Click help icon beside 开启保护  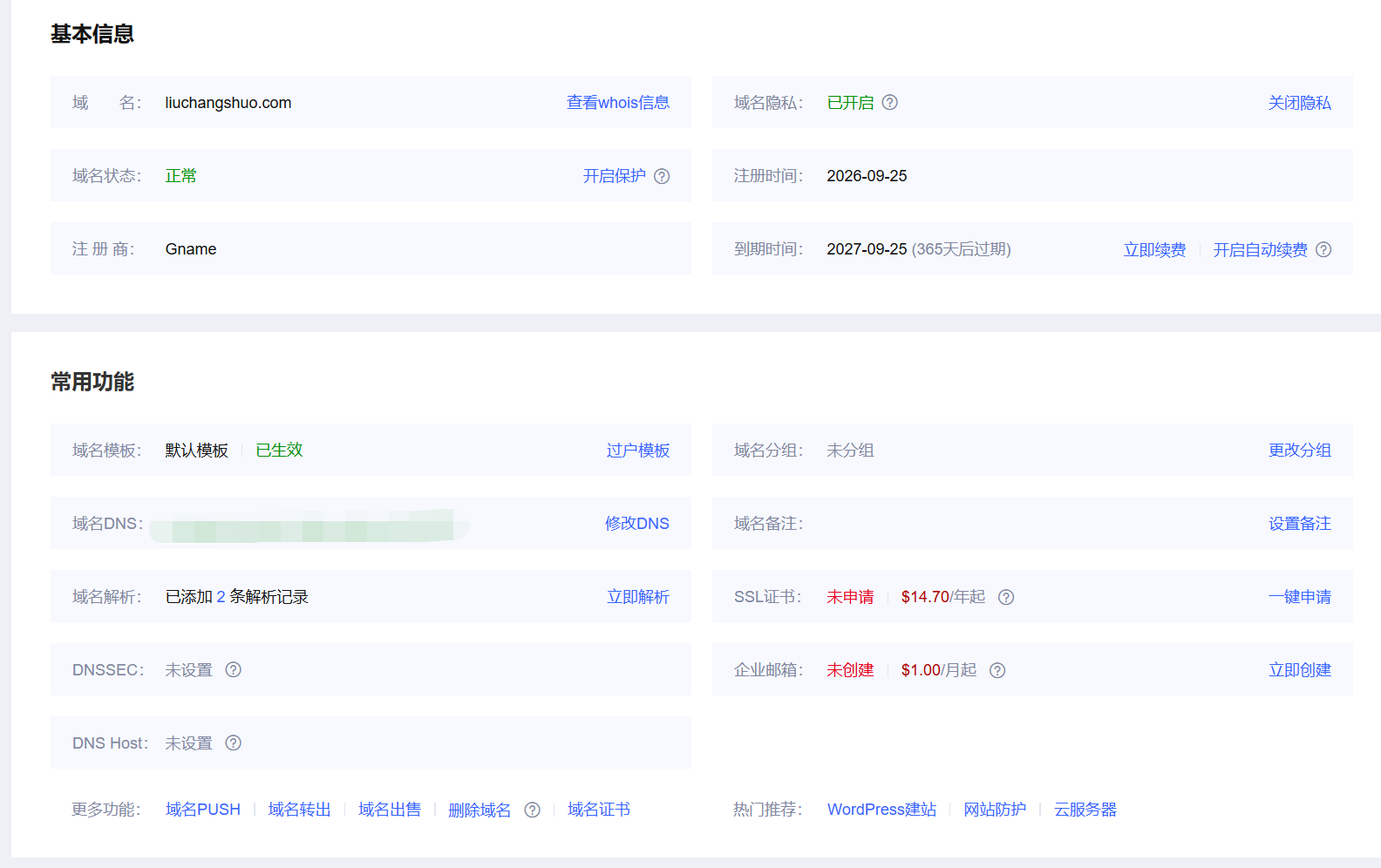pos(662,176)
